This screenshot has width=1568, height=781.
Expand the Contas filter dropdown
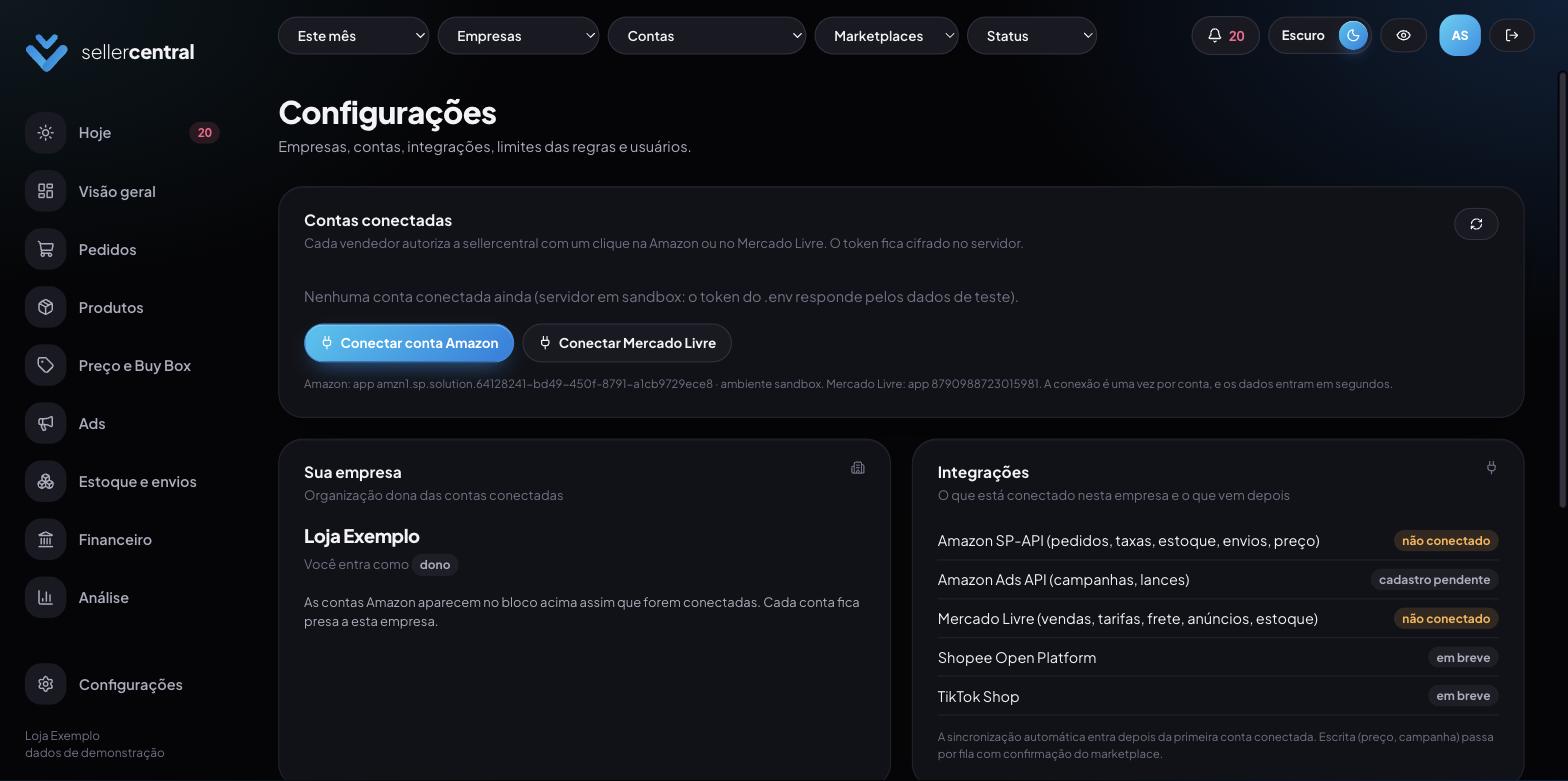coord(706,36)
